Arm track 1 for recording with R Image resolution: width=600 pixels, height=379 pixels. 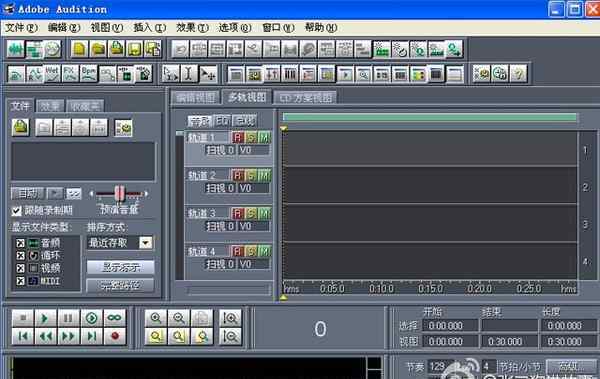coord(238,137)
